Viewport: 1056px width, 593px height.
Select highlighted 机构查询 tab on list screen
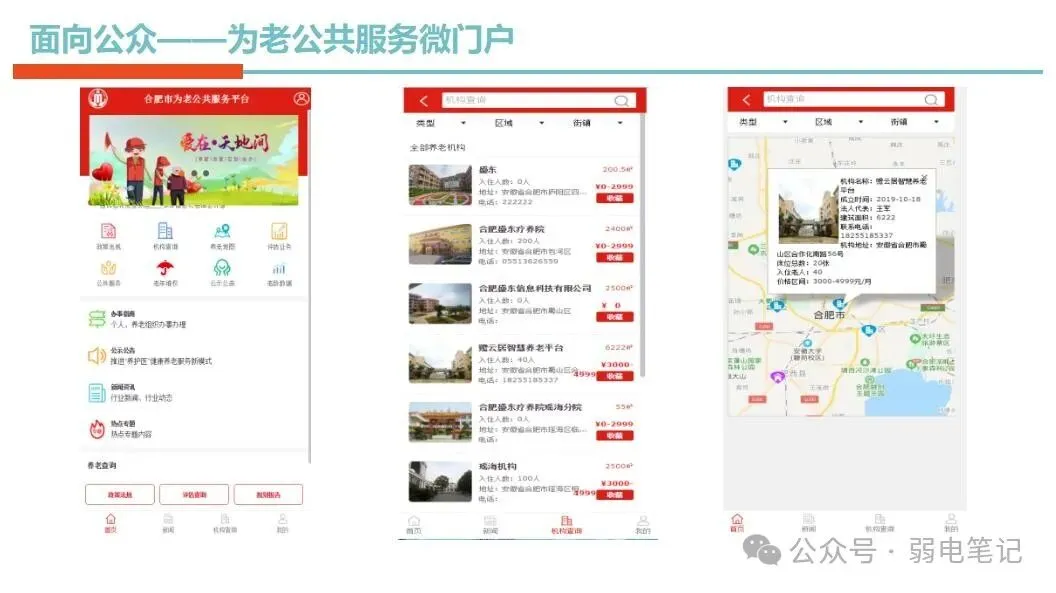(x=566, y=525)
